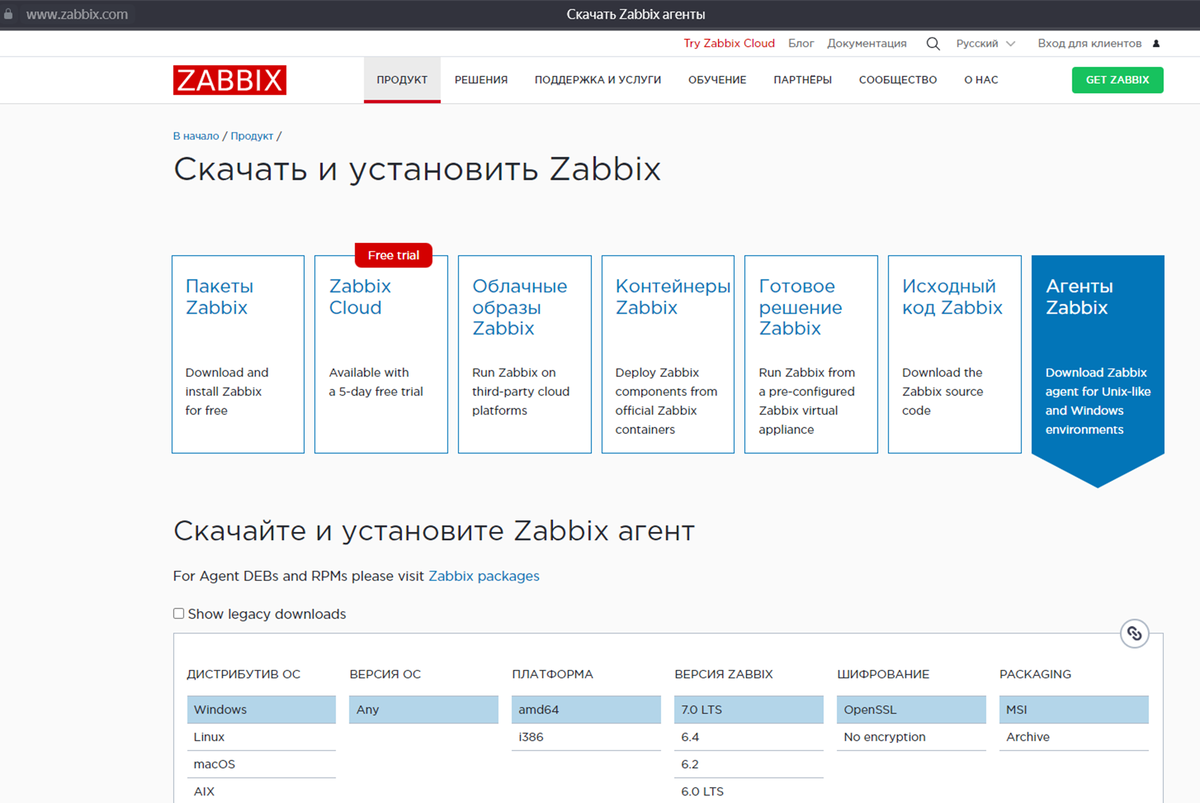
Task: Select macOS OS distribution
Action: point(261,764)
